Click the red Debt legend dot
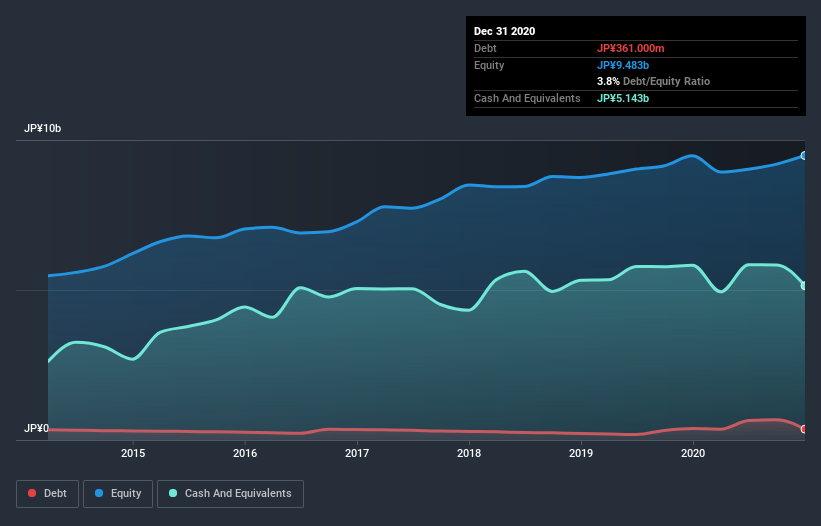Image resolution: width=821 pixels, height=526 pixels. (32, 493)
